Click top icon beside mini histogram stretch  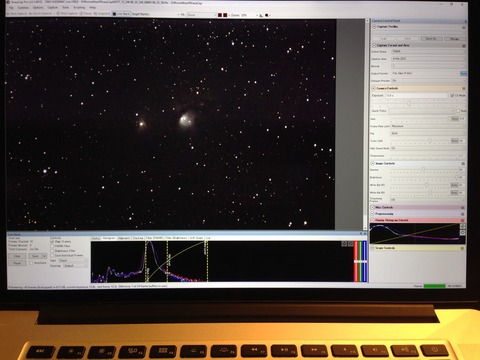pos(463,226)
